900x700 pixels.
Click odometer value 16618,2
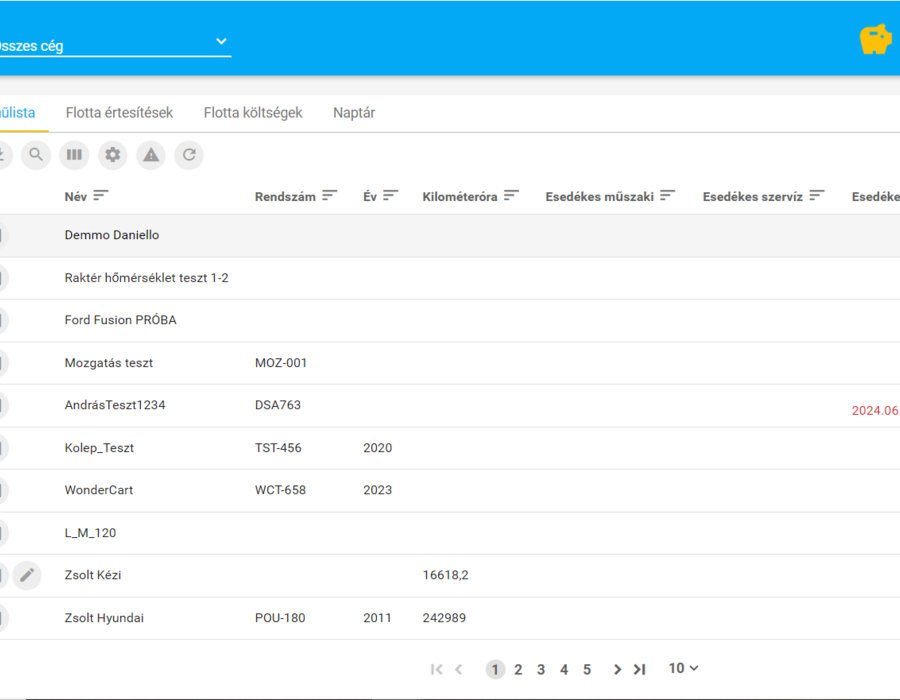point(445,575)
